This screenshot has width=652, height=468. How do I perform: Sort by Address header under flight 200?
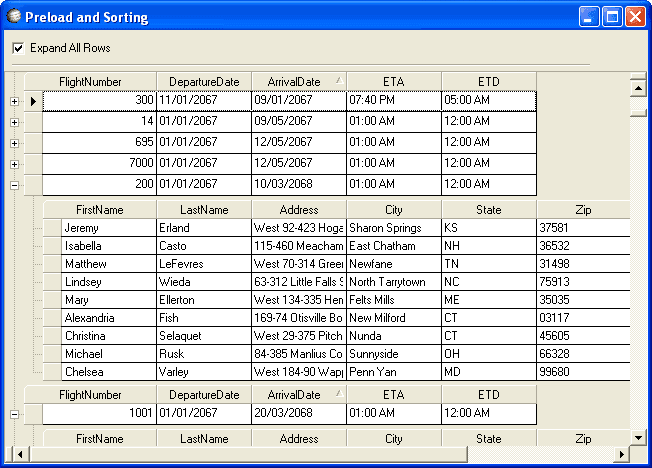(x=299, y=210)
